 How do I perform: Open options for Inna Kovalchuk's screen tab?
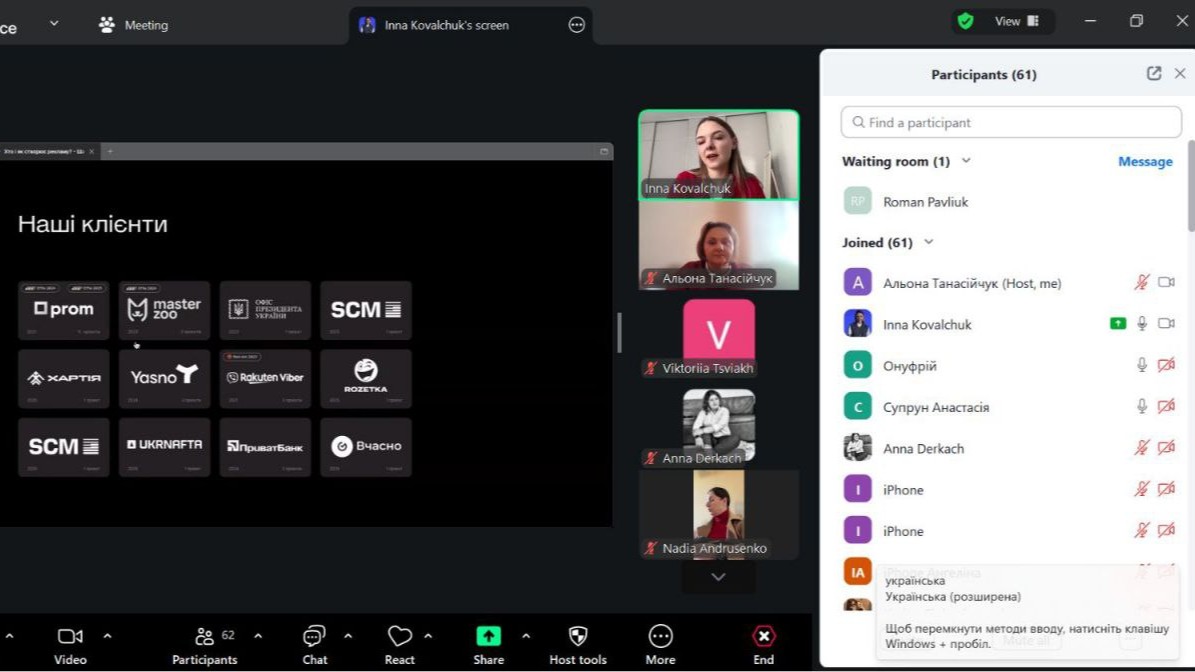pos(576,25)
